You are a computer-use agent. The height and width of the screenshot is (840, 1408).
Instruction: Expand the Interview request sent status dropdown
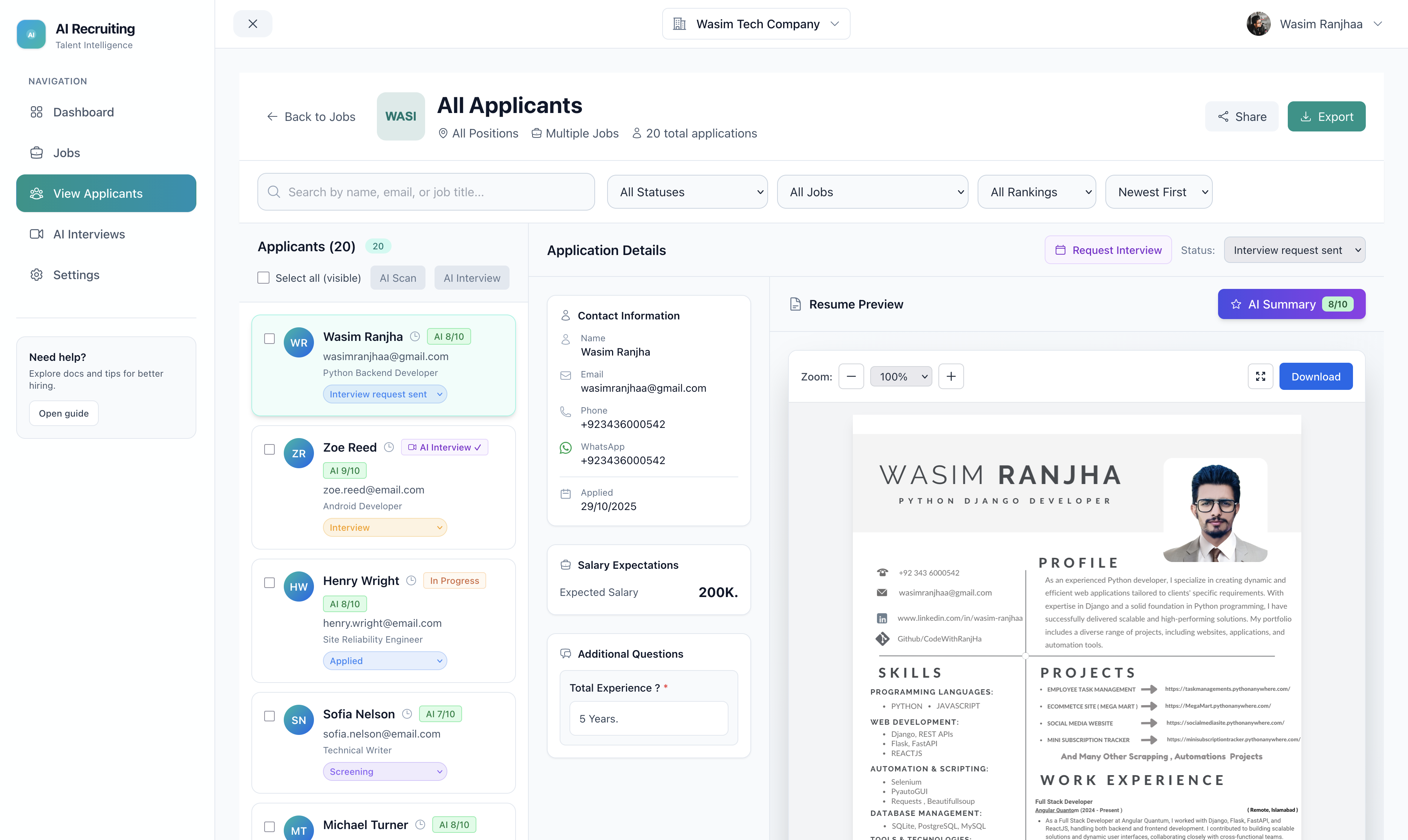[x=1295, y=250]
